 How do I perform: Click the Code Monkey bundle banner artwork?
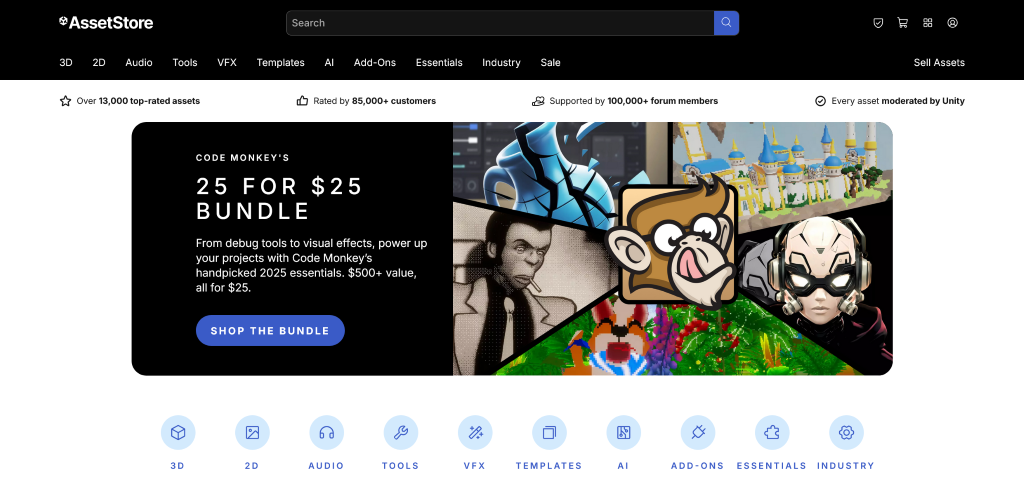(x=673, y=249)
